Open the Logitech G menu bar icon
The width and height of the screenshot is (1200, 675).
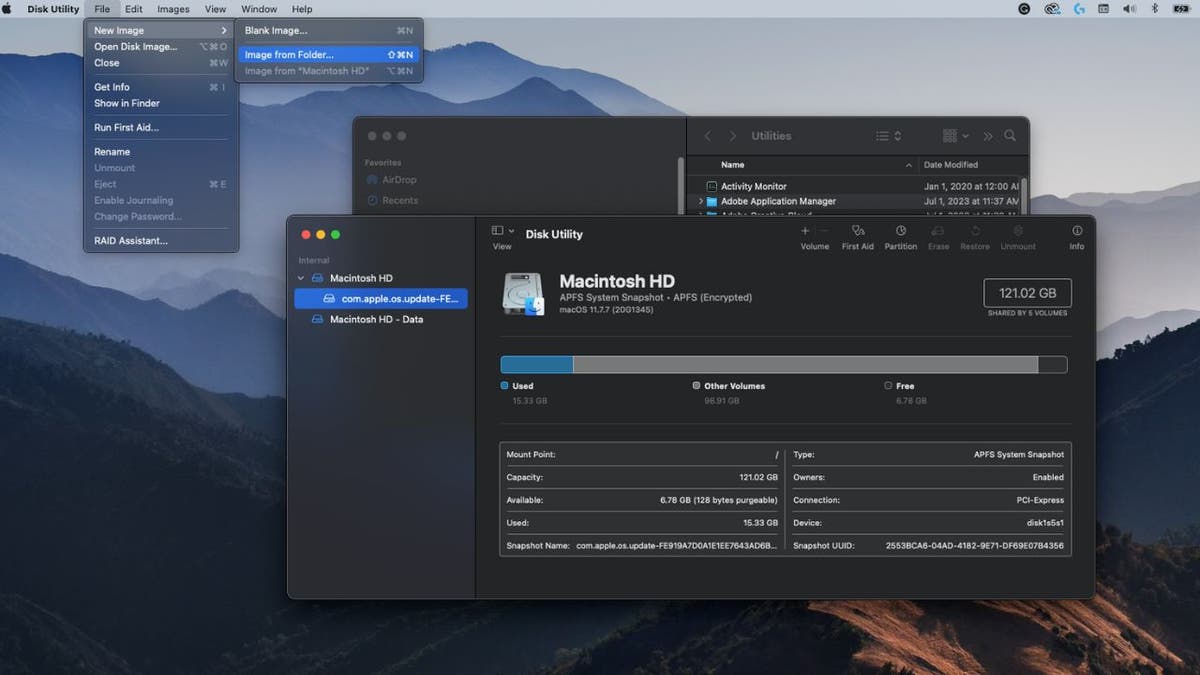tap(1079, 9)
